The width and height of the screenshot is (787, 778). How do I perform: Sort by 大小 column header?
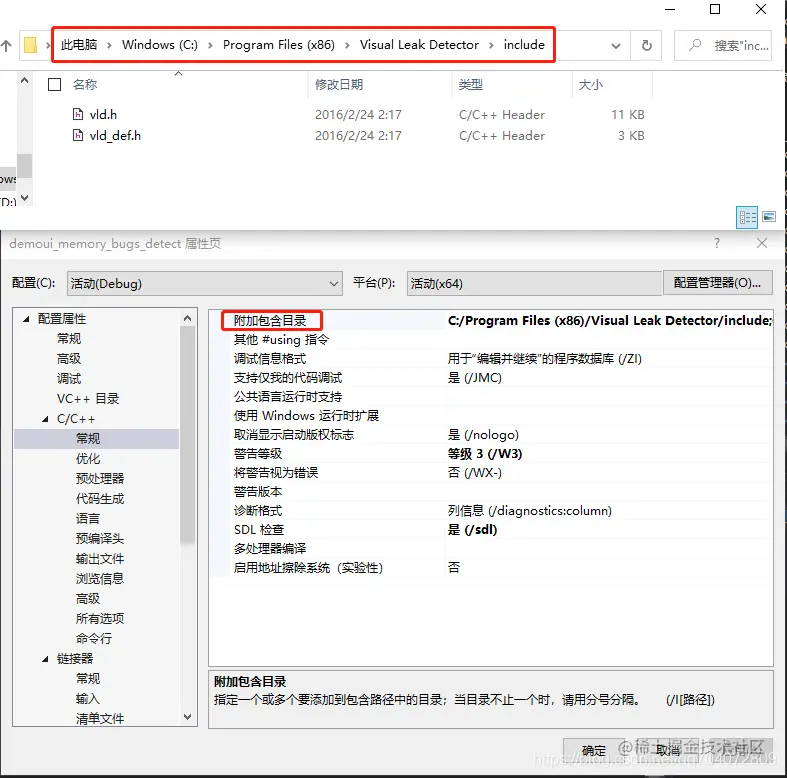(x=591, y=84)
